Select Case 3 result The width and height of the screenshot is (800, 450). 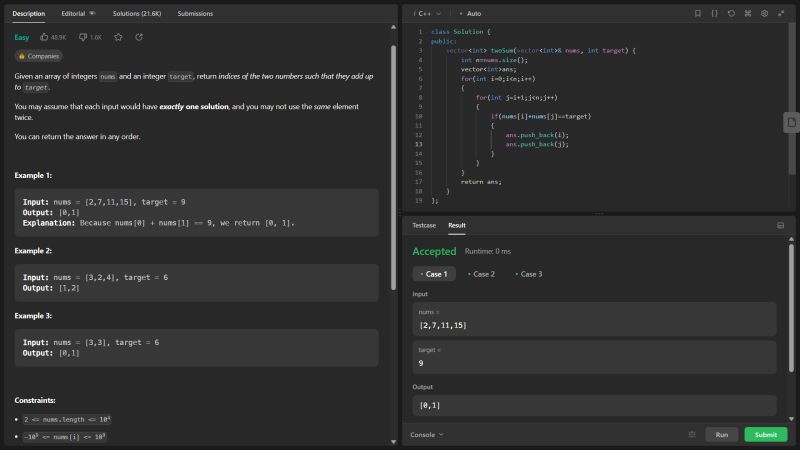tap(529, 274)
